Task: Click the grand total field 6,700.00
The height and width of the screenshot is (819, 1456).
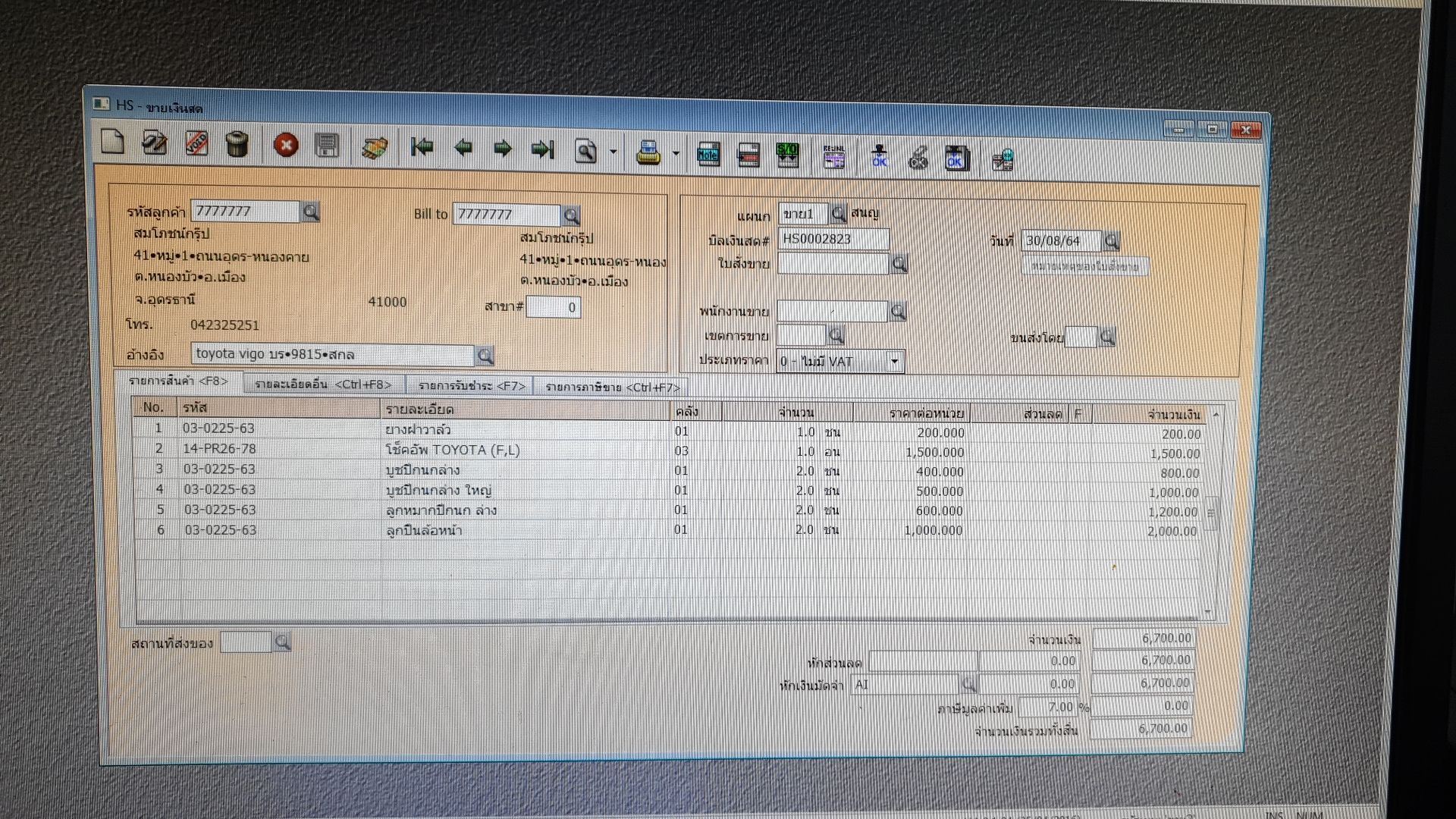Action: 1141,729
